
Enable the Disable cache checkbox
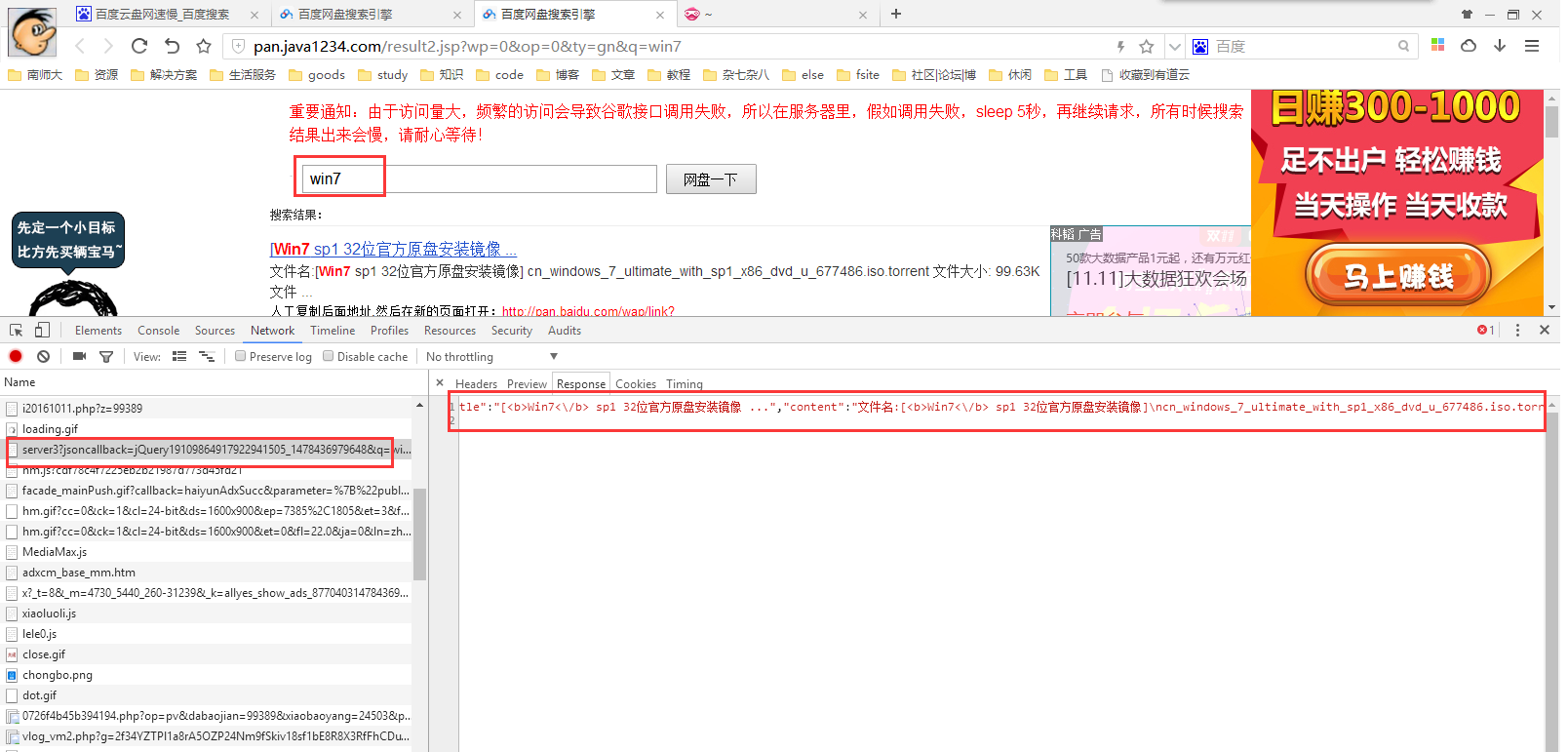click(328, 356)
